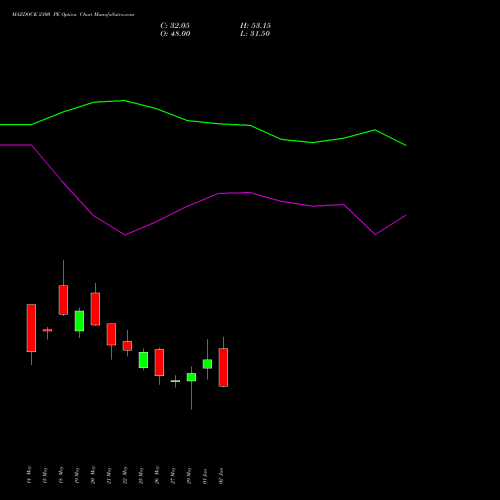The image size is (500, 500).
Task: Click the open price value O: 48.00
Action: tap(175, 34)
